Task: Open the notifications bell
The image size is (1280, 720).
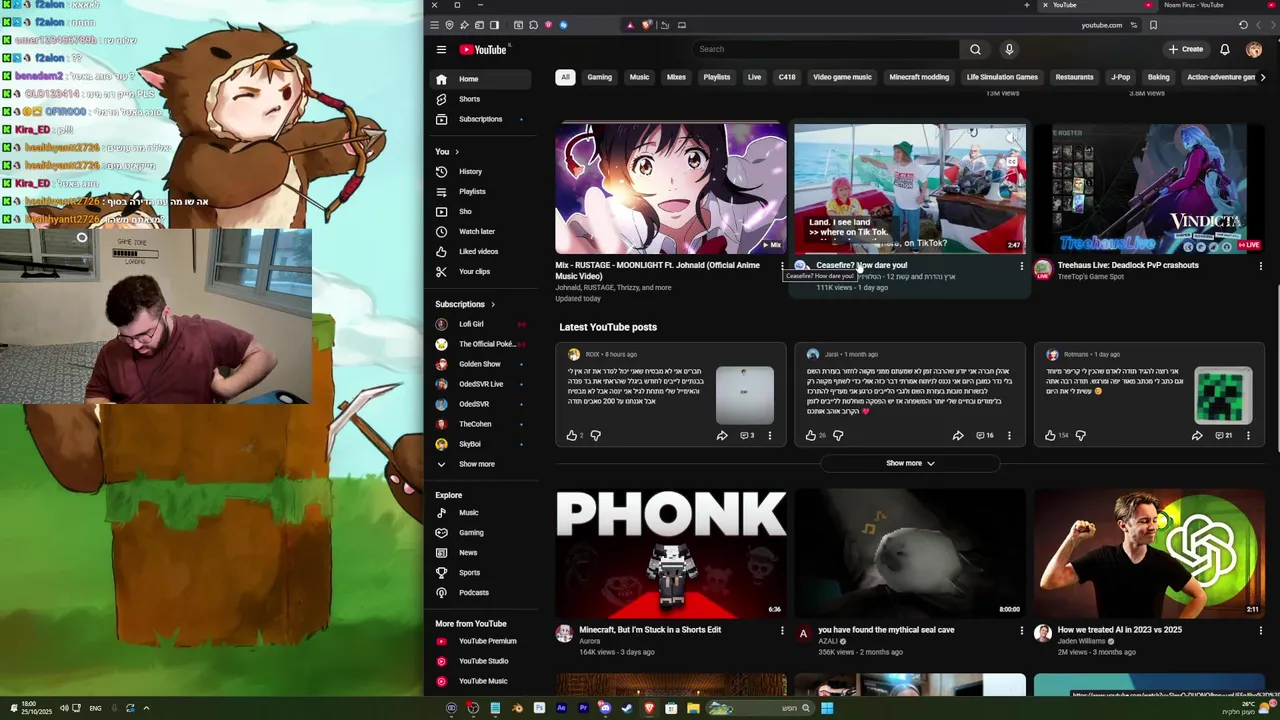Action: (x=1224, y=49)
